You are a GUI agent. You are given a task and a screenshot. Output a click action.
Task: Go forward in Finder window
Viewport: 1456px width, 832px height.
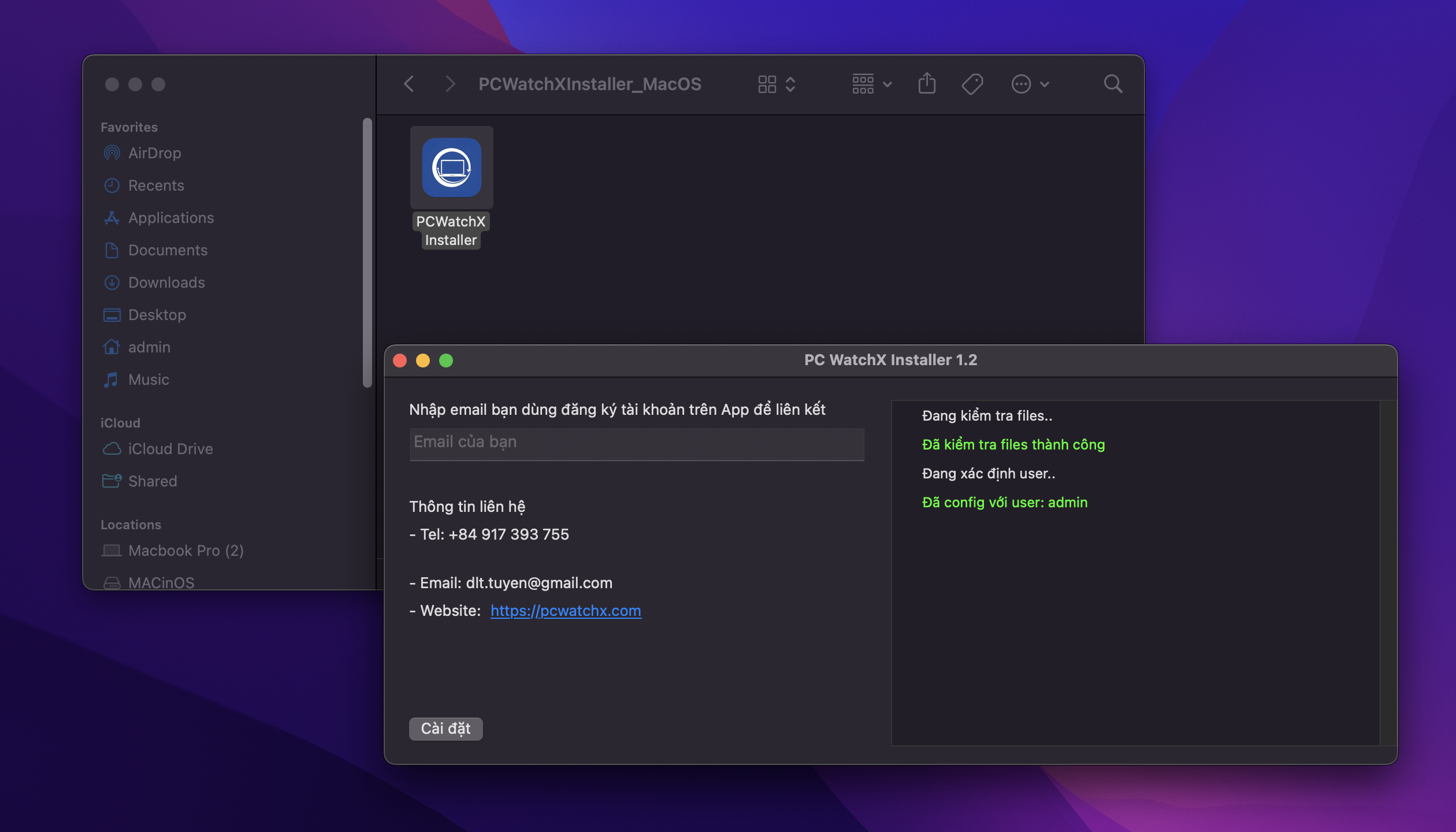(450, 84)
